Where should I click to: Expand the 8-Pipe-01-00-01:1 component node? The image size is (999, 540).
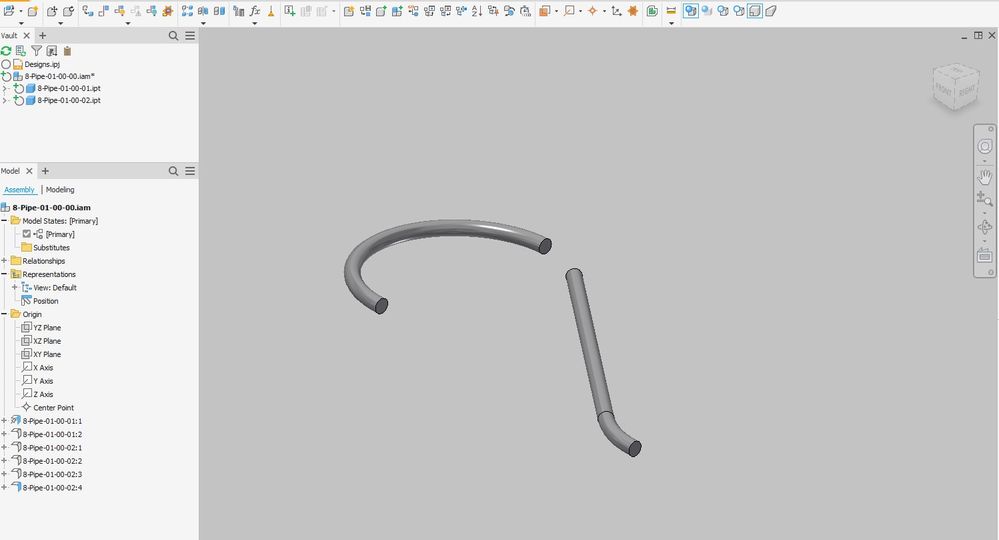4,420
